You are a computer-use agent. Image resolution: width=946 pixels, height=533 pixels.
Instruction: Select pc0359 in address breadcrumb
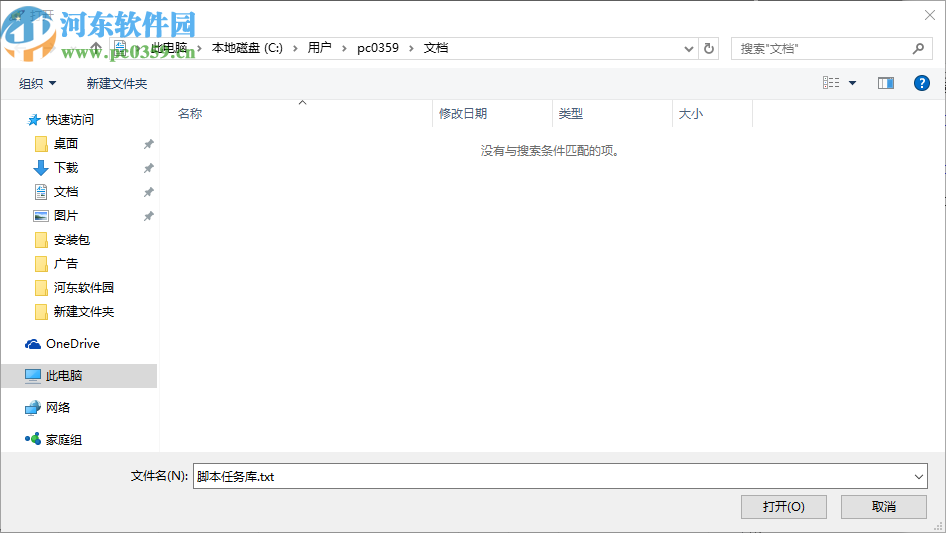[378, 48]
